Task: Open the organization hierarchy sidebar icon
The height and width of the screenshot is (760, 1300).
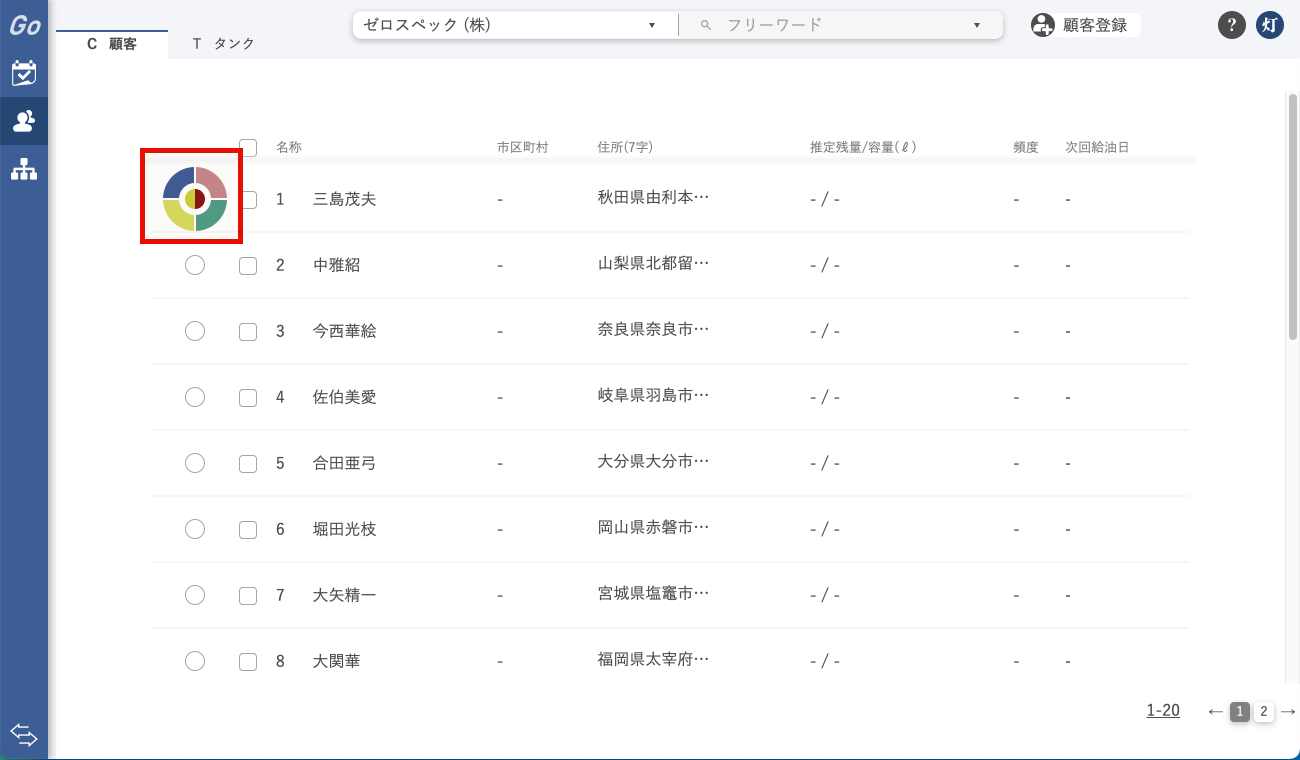Action: tap(24, 170)
